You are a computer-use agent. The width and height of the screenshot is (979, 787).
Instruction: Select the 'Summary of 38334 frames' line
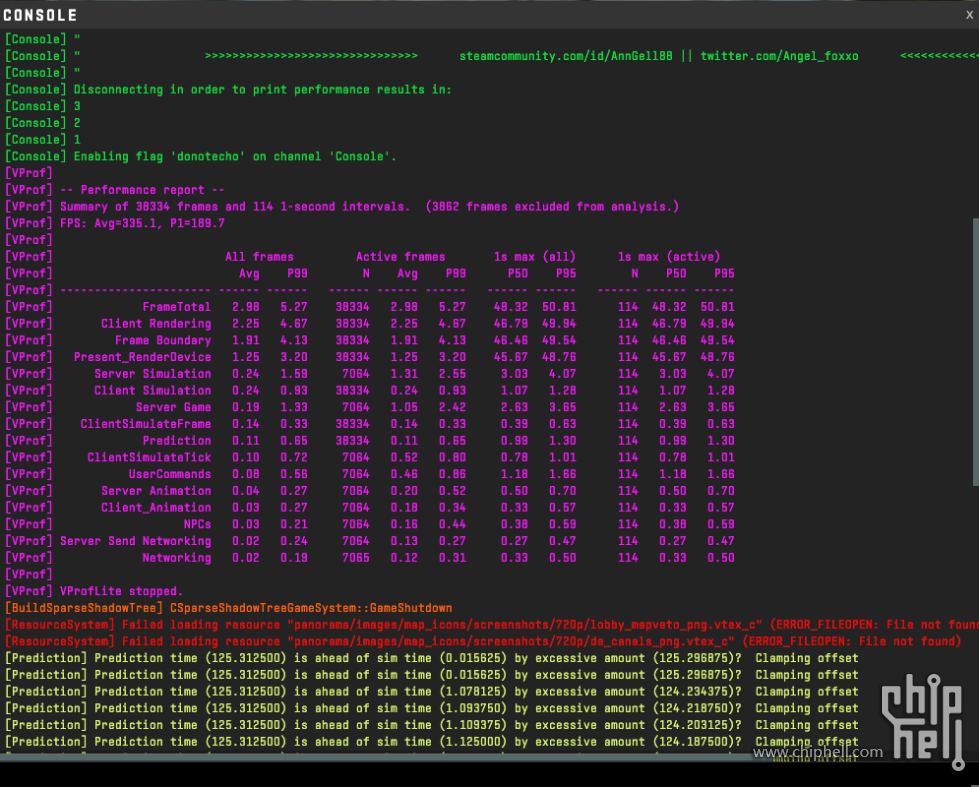[369, 207]
